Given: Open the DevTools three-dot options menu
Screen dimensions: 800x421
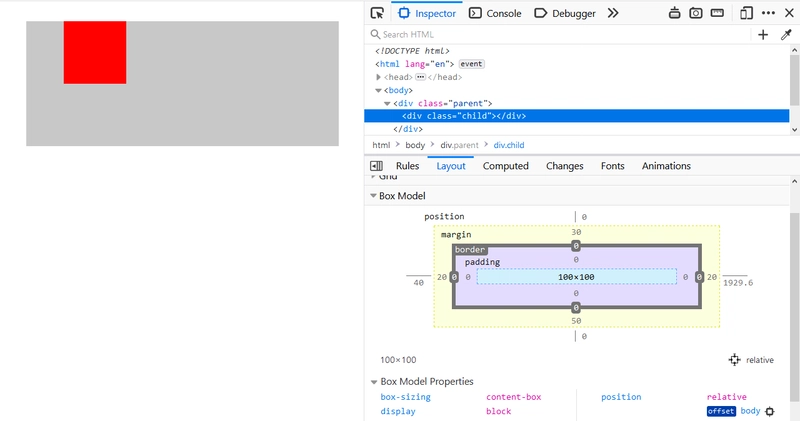Looking at the screenshot, I should coord(768,13).
